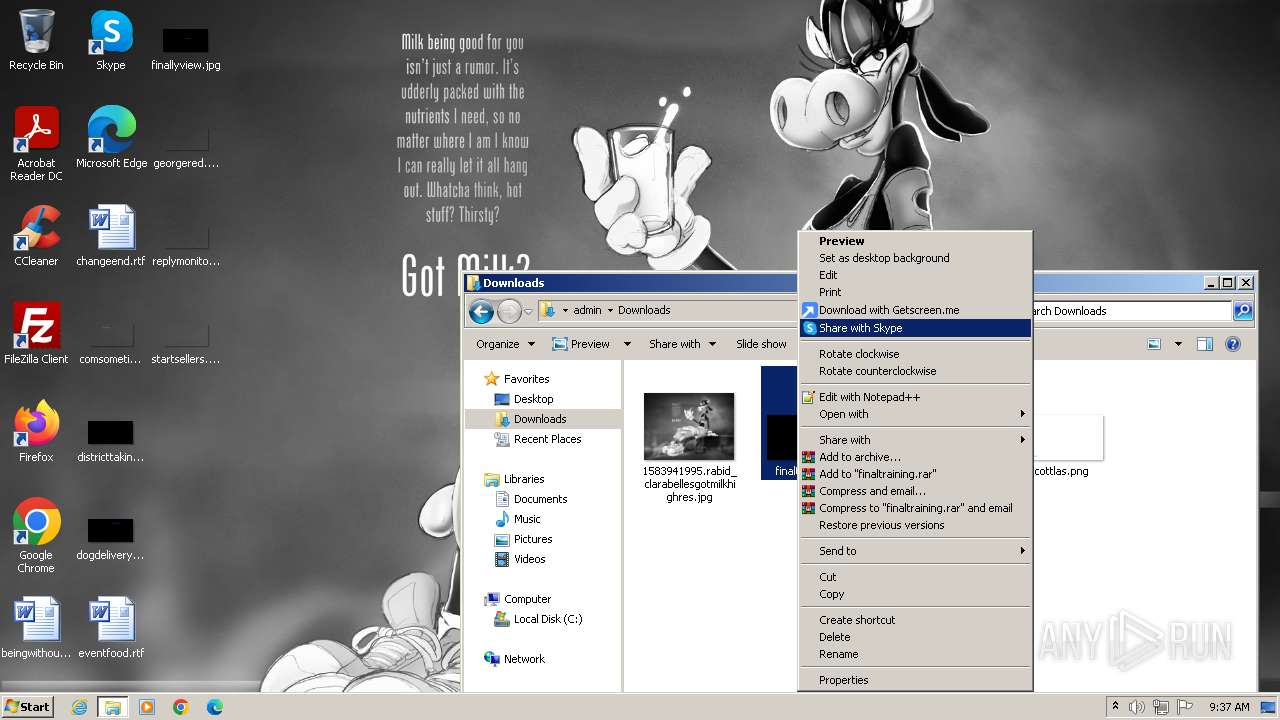Select beingwithou document on desktop
1280x720 pixels.
(x=36, y=628)
